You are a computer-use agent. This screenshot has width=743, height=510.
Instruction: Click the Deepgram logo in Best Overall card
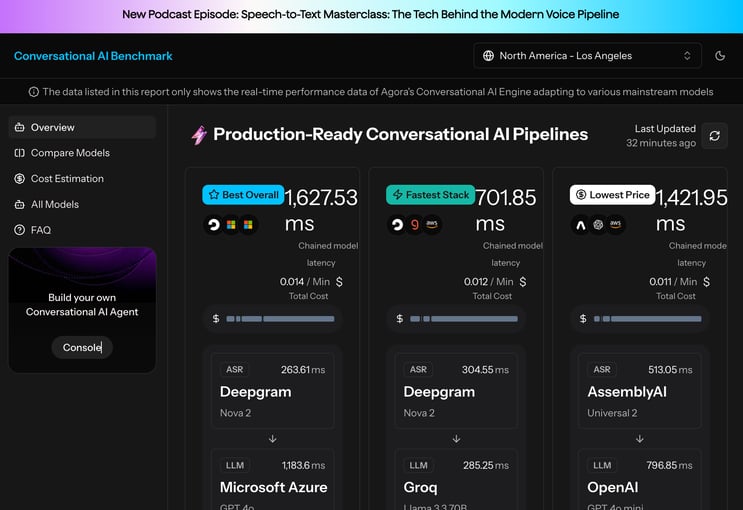[214, 225]
